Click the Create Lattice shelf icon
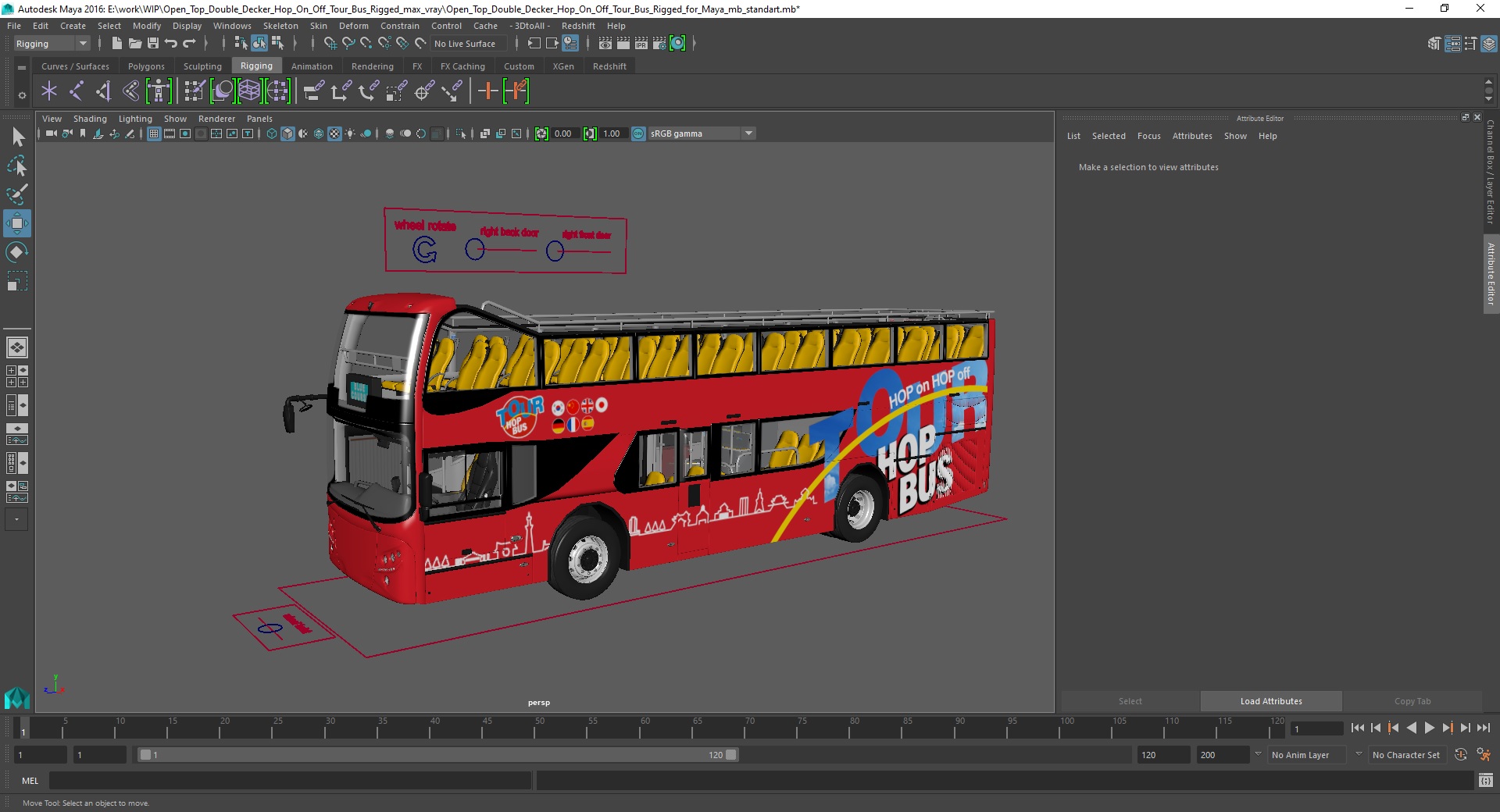1500x812 pixels. point(249,91)
